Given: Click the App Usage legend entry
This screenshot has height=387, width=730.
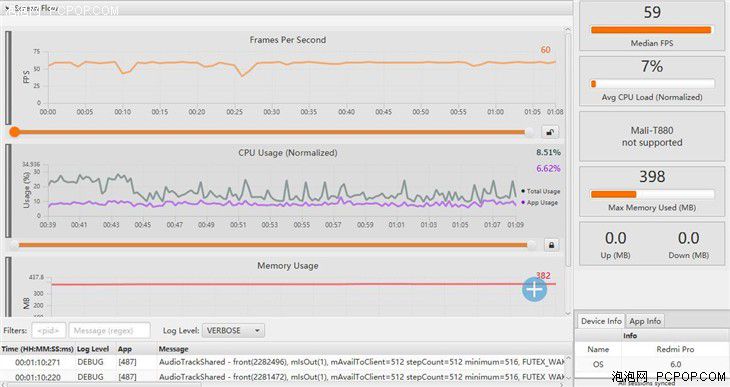Looking at the screenshot, I should 540,203.
